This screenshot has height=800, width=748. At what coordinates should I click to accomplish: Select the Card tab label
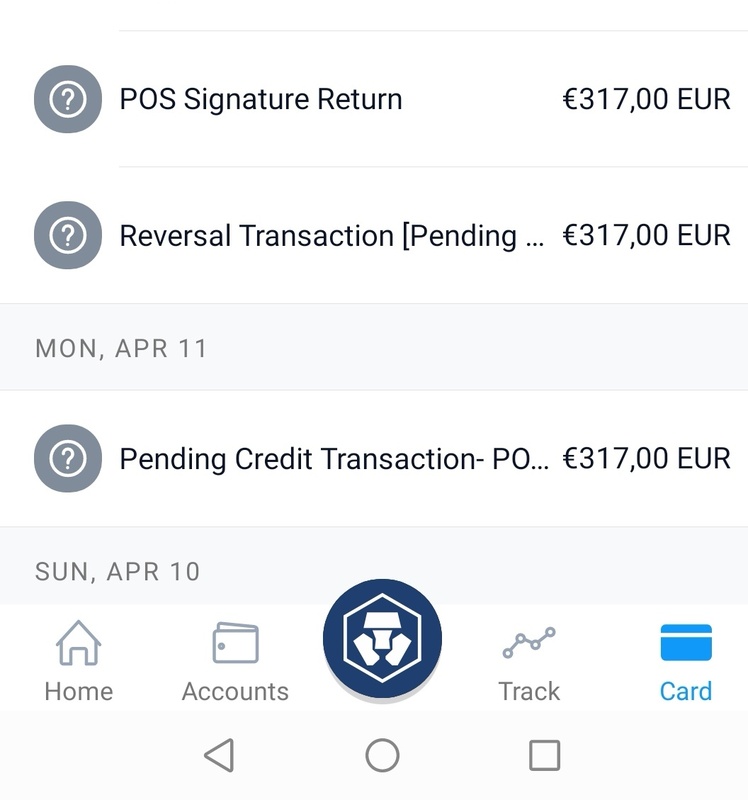[686, 691]
